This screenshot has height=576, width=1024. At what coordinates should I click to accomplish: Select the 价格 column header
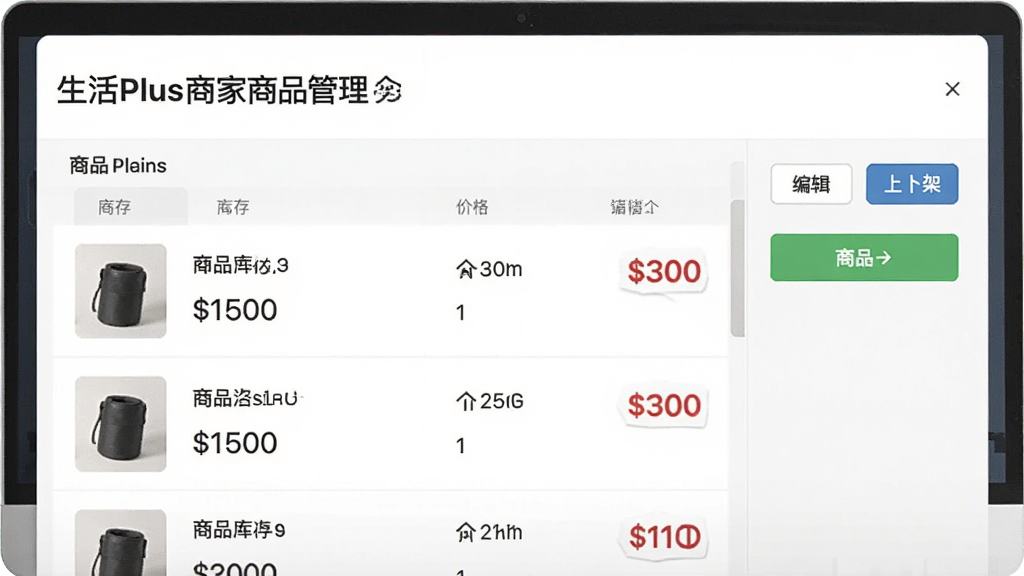click(x=472, y=208)
